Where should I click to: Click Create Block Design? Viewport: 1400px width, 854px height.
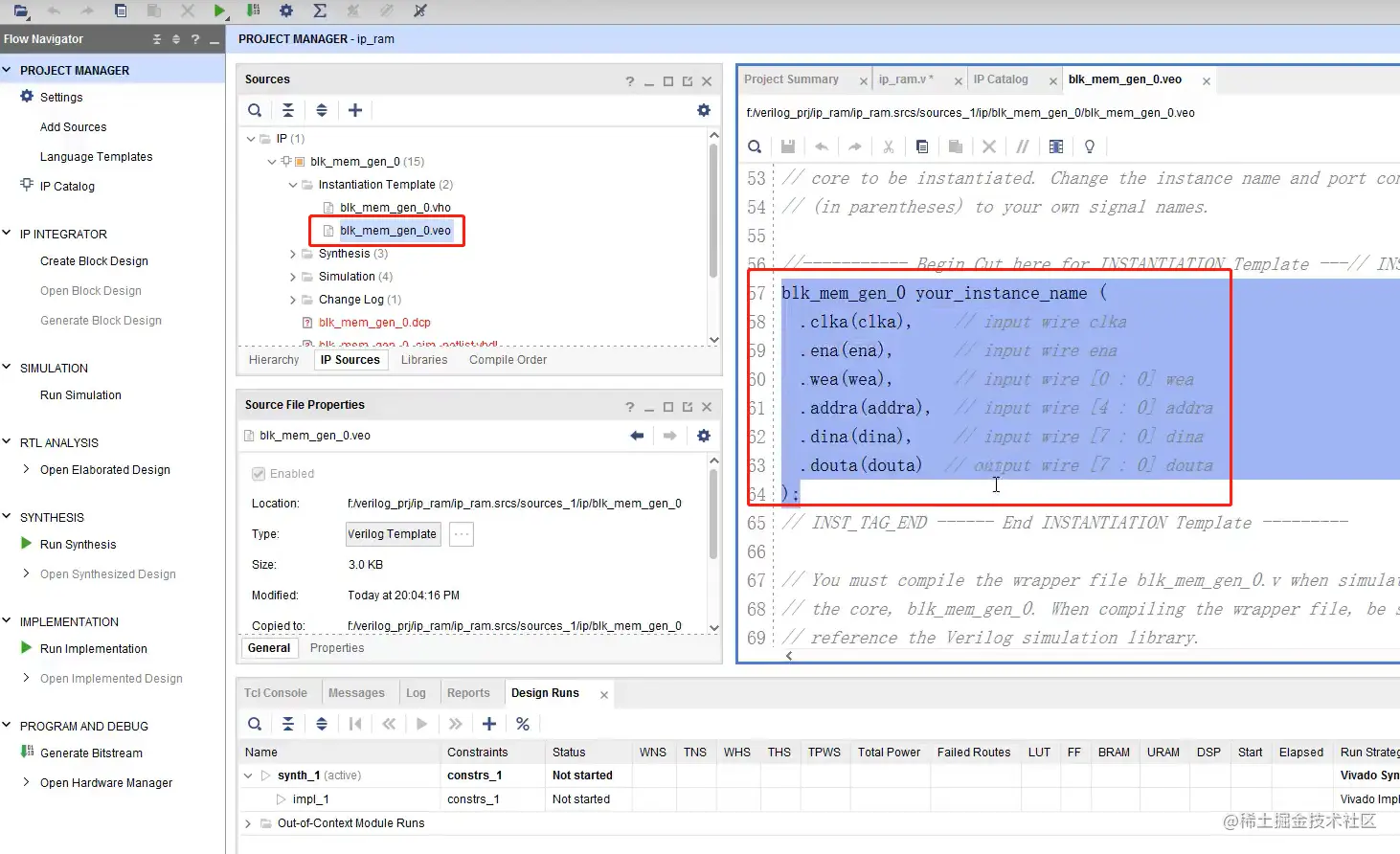click(94, 261)
